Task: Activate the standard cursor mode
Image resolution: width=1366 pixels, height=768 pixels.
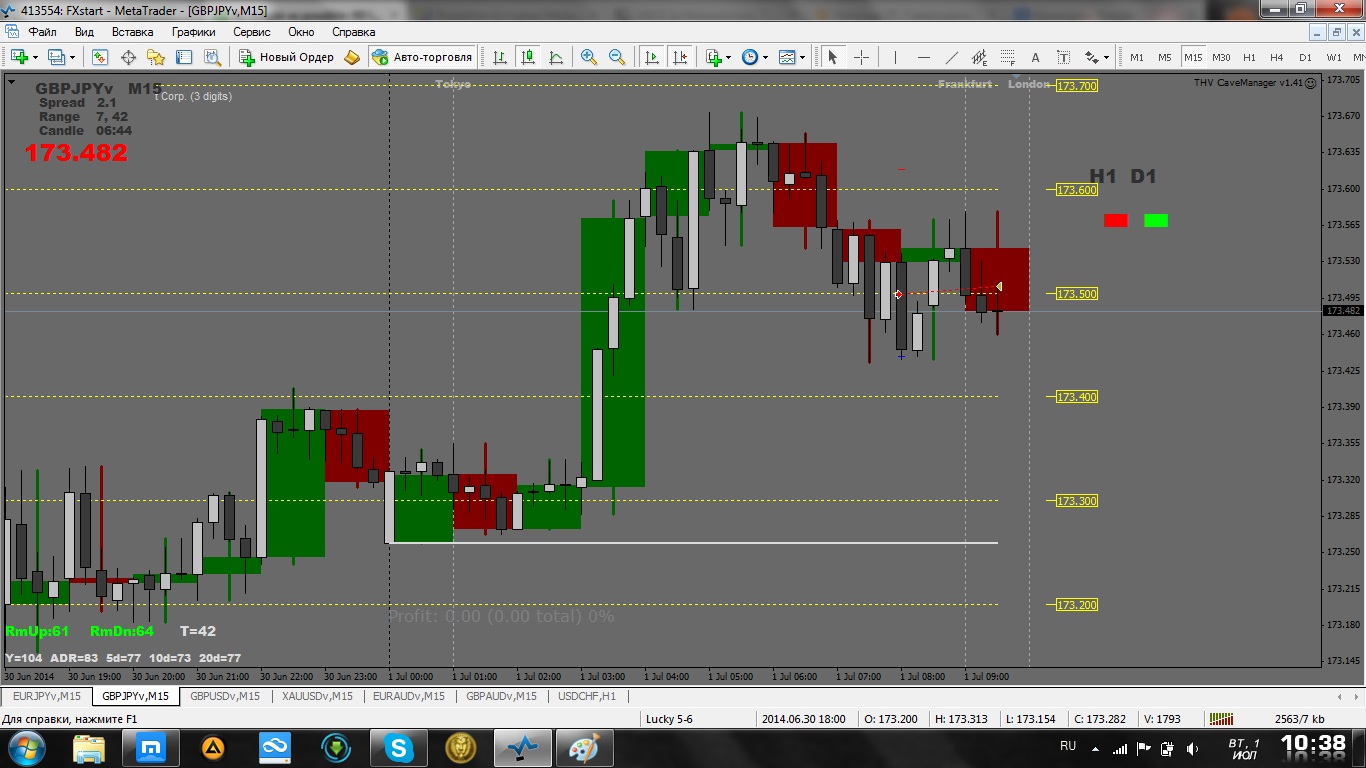Action: (832, 57)
